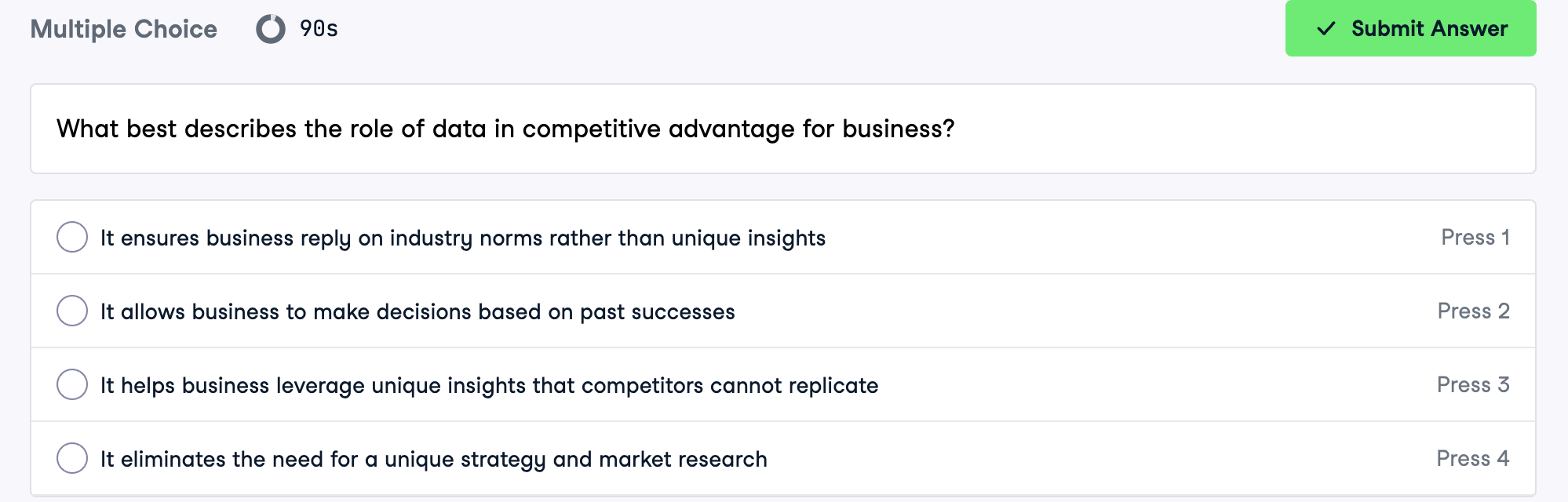Click the checkmark icon in Submit Answer
Image resolution: width=1568 pixels, height=502 pixels.
pos(1326,29)
